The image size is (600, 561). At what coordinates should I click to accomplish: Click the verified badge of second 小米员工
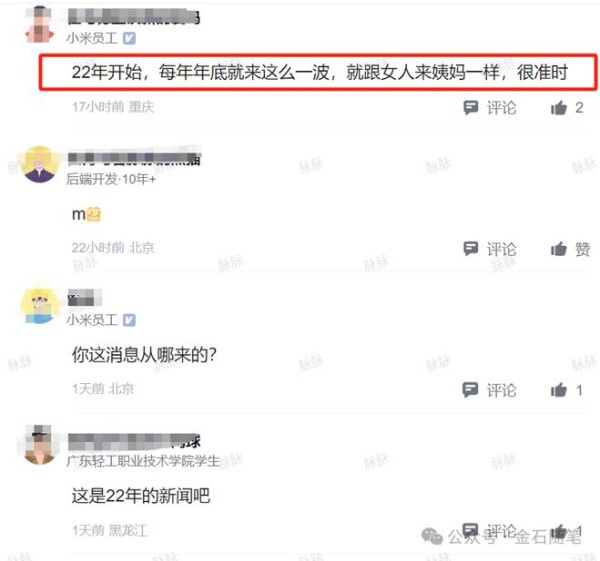[x=129, y=320]
